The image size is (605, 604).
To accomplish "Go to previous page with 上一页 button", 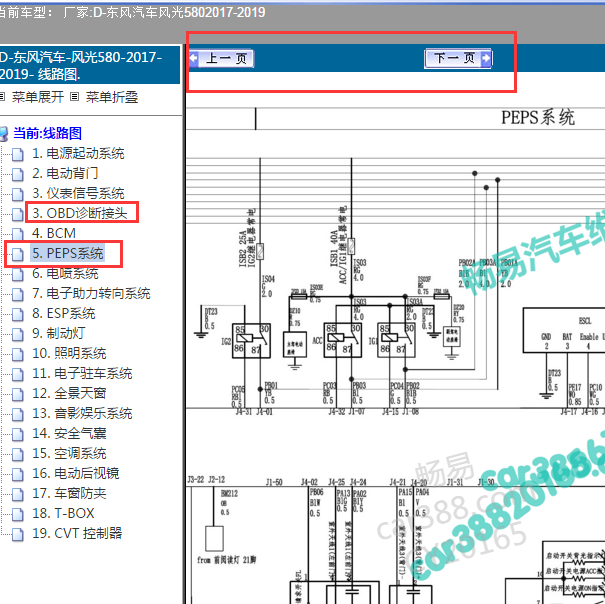I will click(221, 59).
